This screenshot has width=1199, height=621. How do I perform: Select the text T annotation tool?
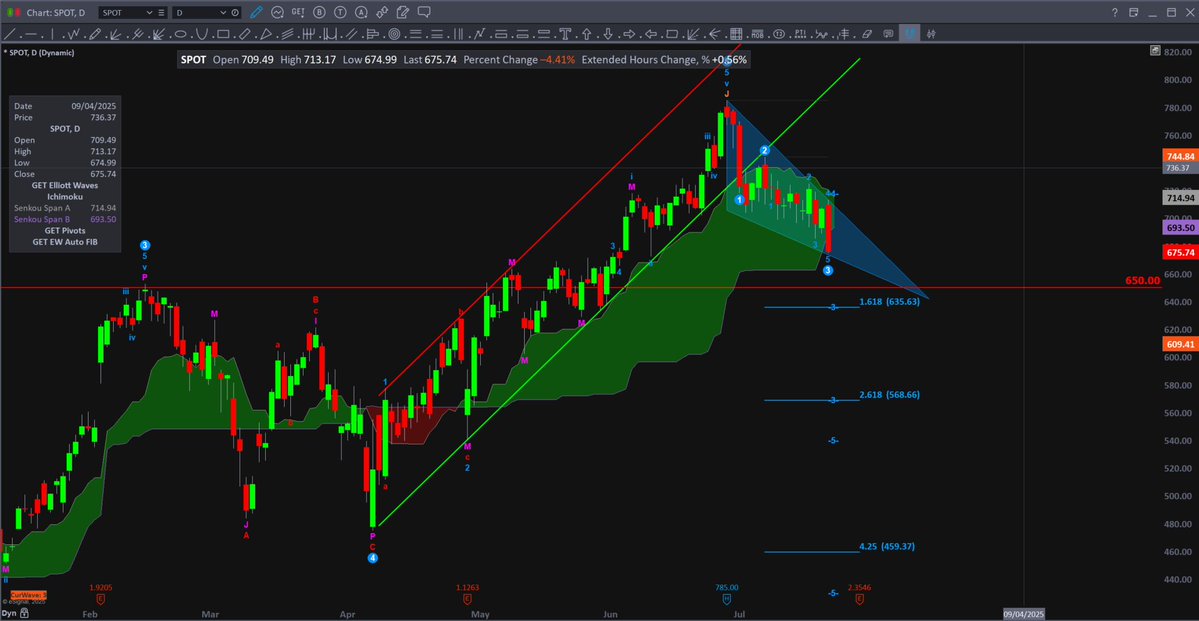coord(565,34)
